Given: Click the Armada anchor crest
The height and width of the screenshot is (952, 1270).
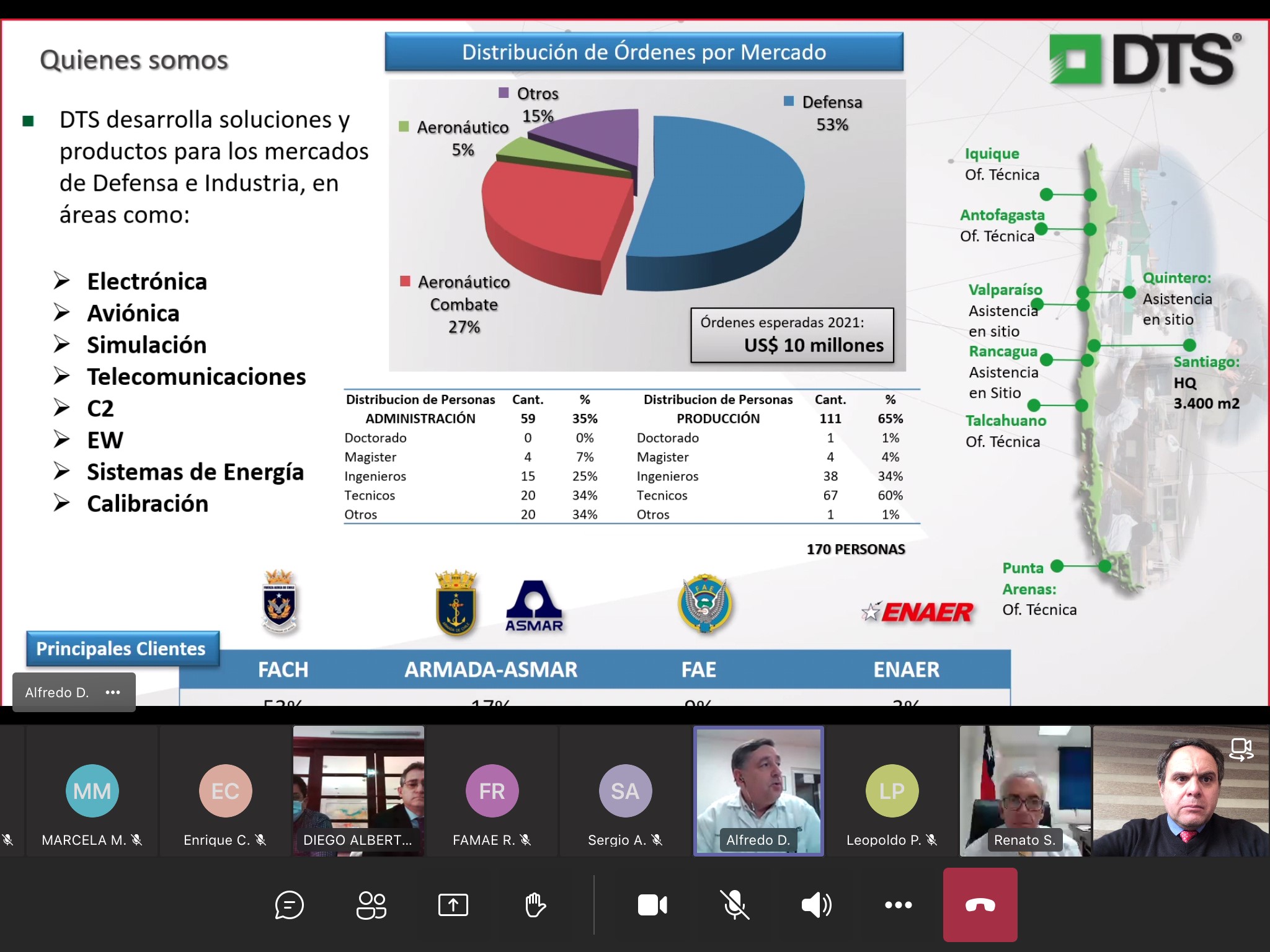Looking at the screenshot, I should pos(456,603).
